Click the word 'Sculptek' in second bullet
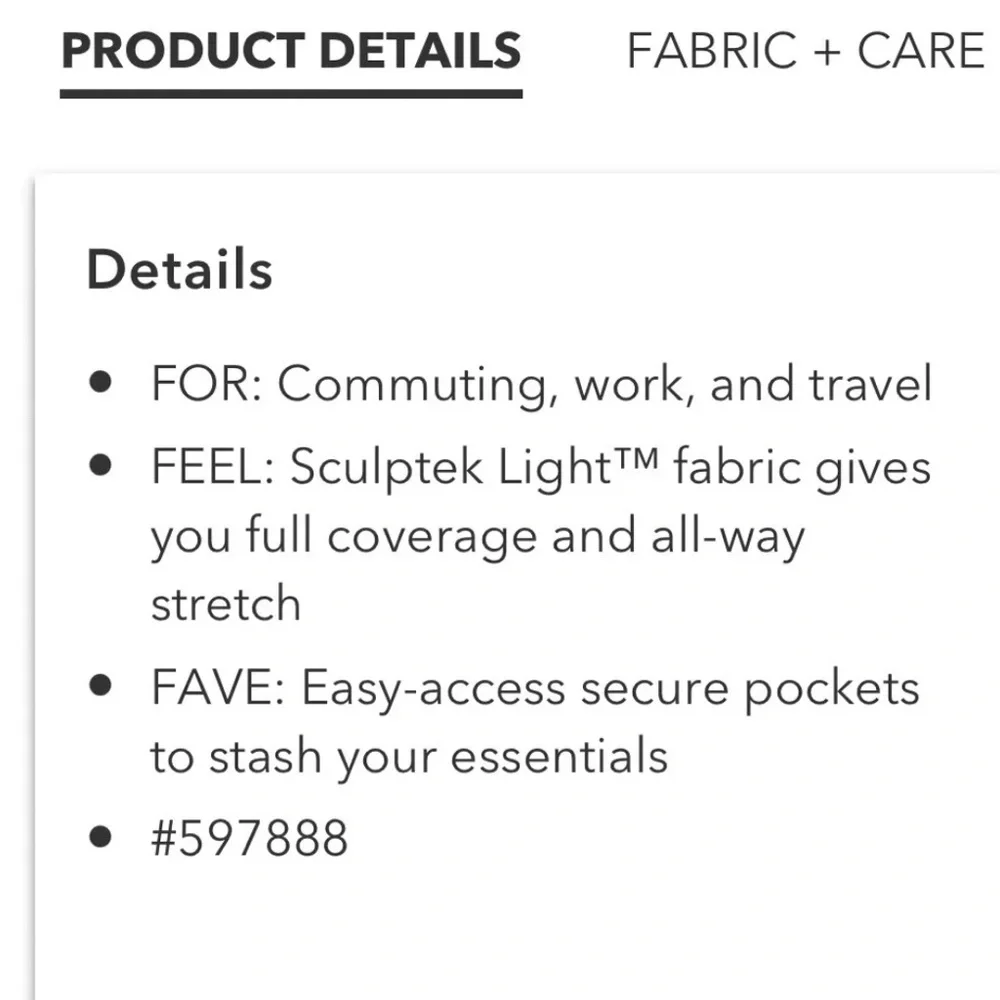 click(386, 469)
